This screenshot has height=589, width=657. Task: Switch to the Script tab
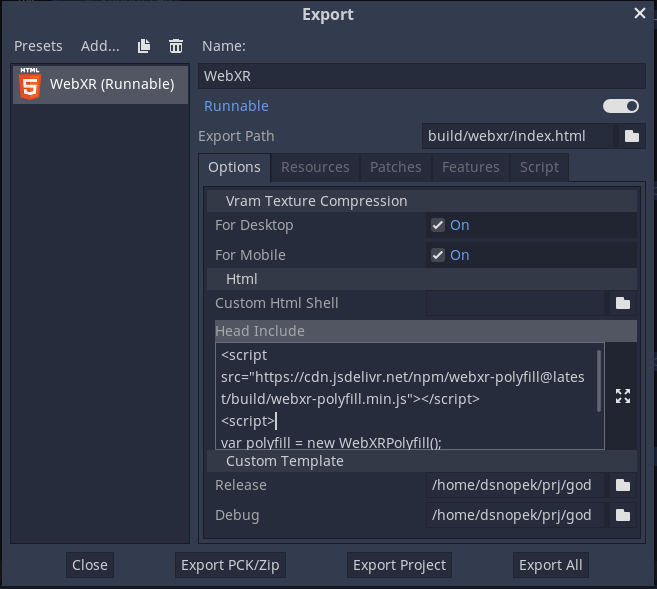539,167
